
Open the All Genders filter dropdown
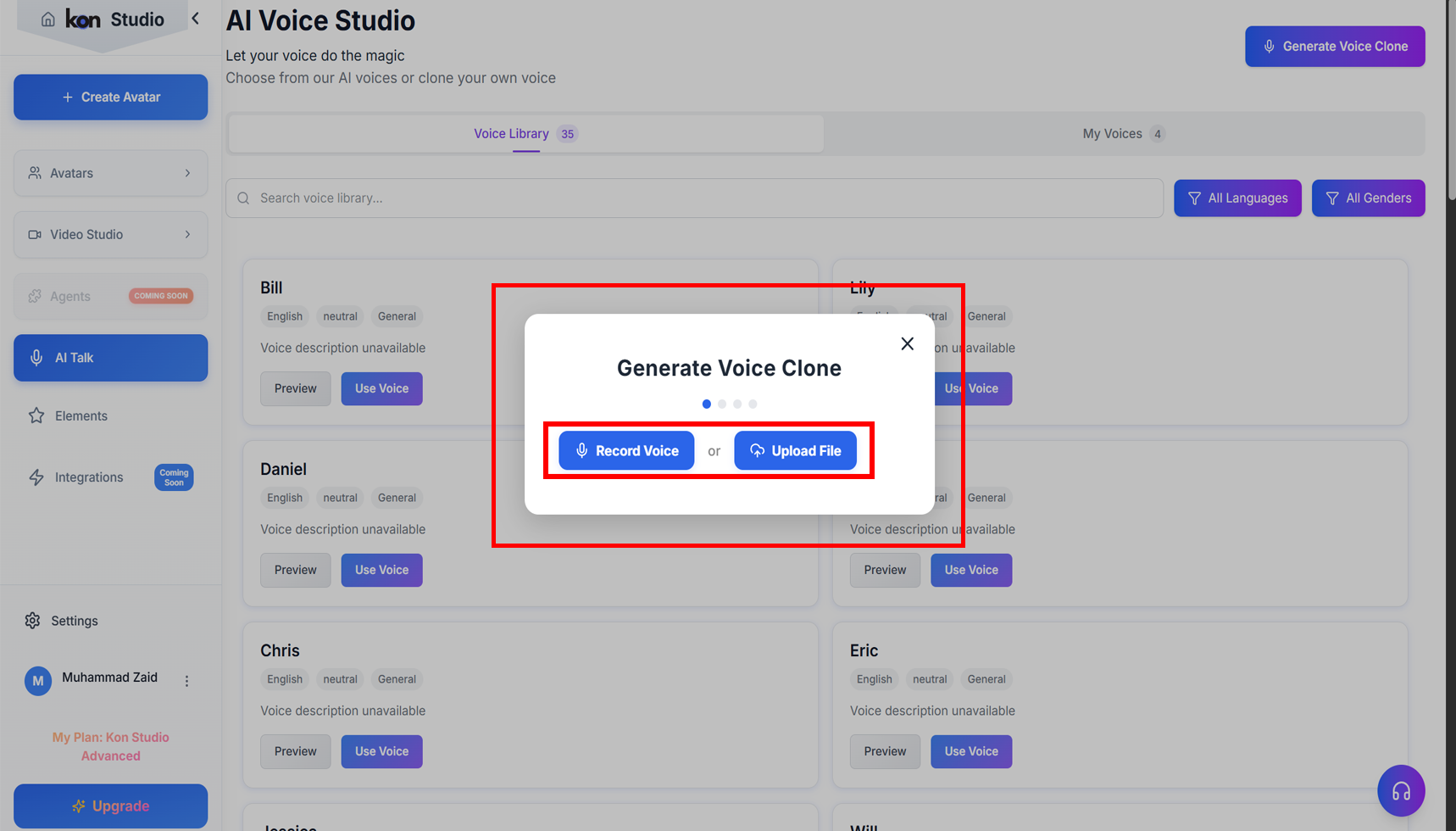click(x=1368, y=198)
